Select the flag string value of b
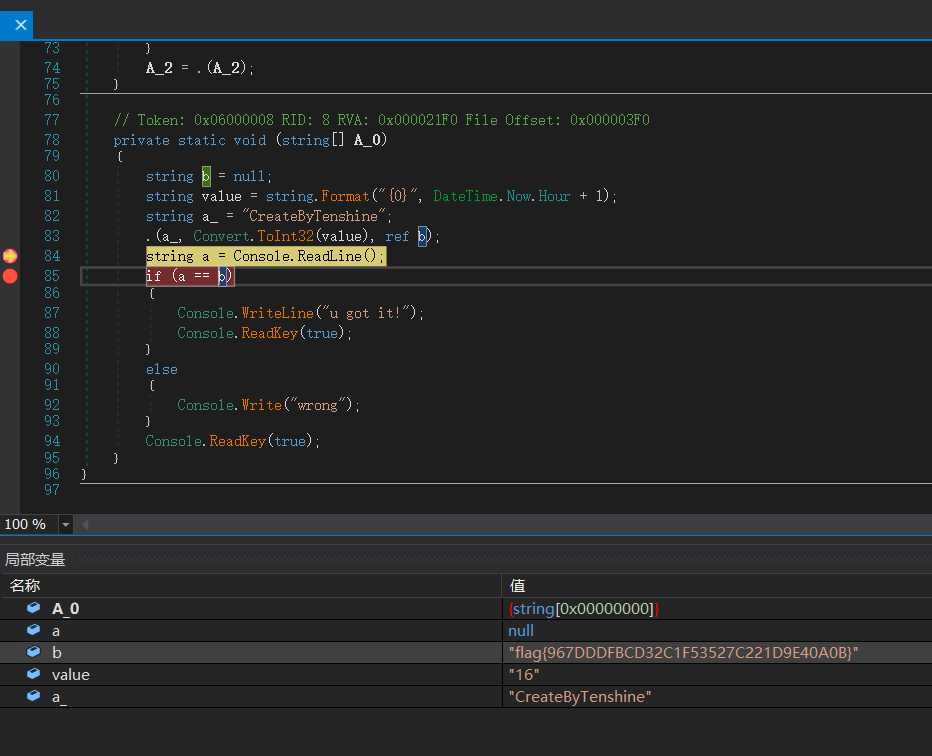The height and width of the screenshot is (756, 932). click(x=683, y=652)
